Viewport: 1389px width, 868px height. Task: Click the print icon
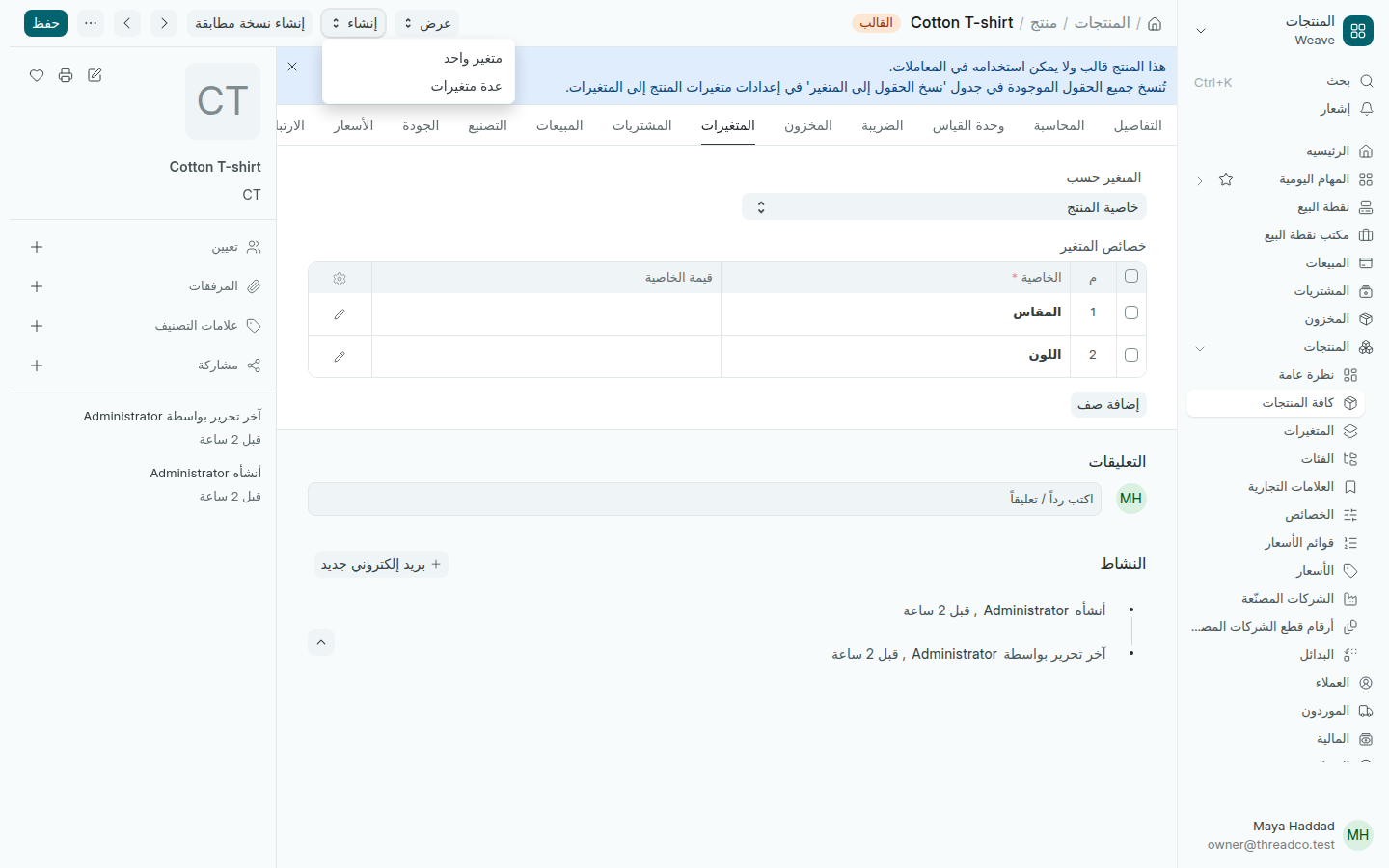pos(66,75)
